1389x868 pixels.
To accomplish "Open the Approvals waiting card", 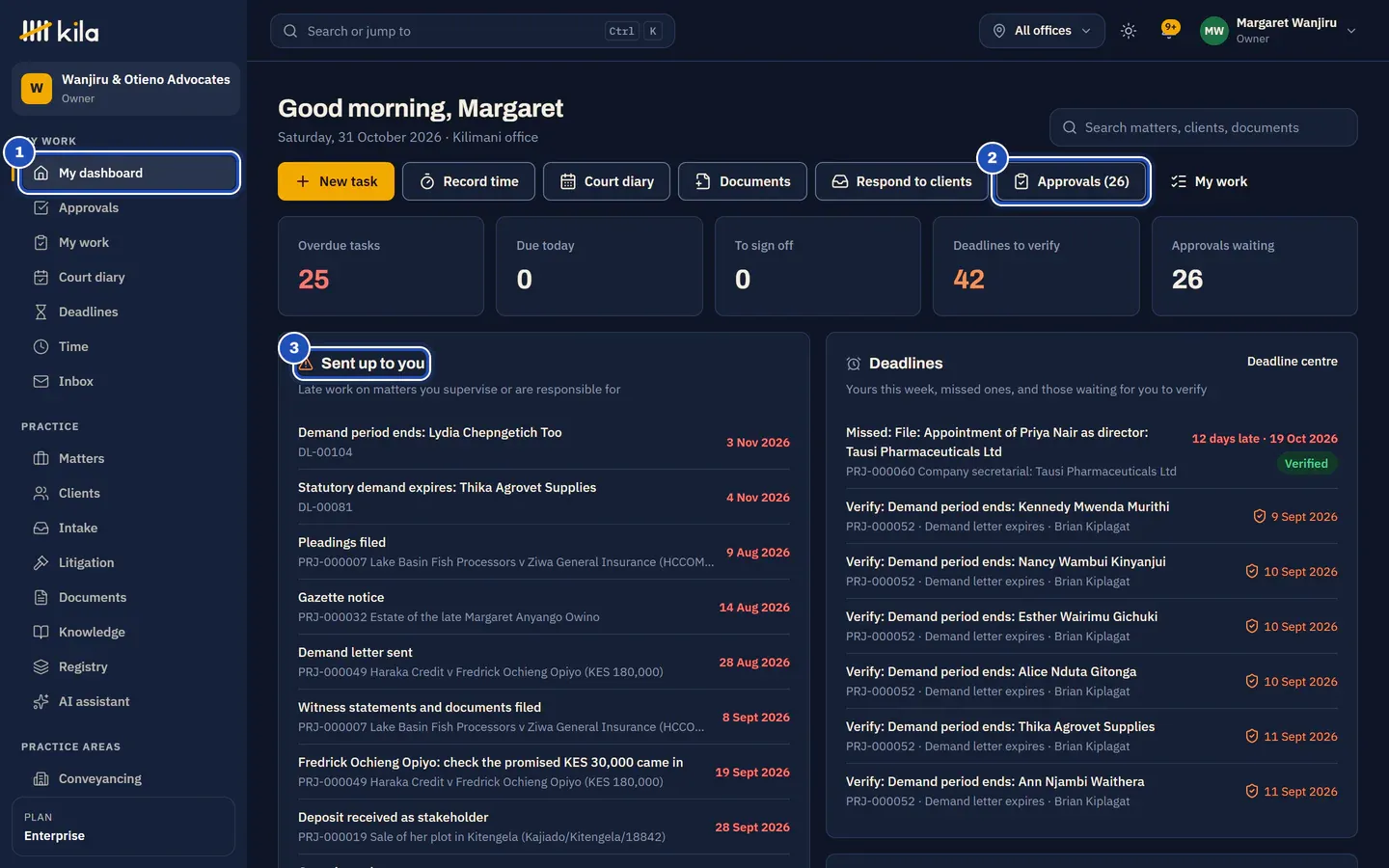I will tap(1255, 266).
